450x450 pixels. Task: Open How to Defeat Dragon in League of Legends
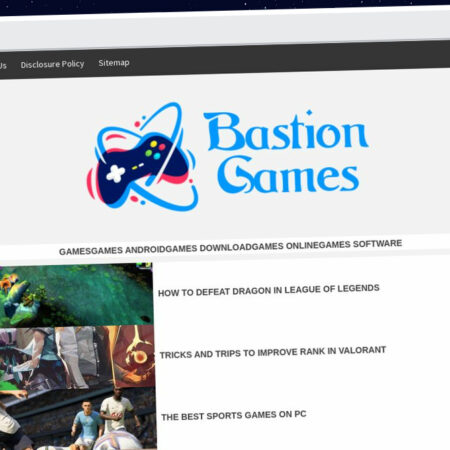(269, 290)
